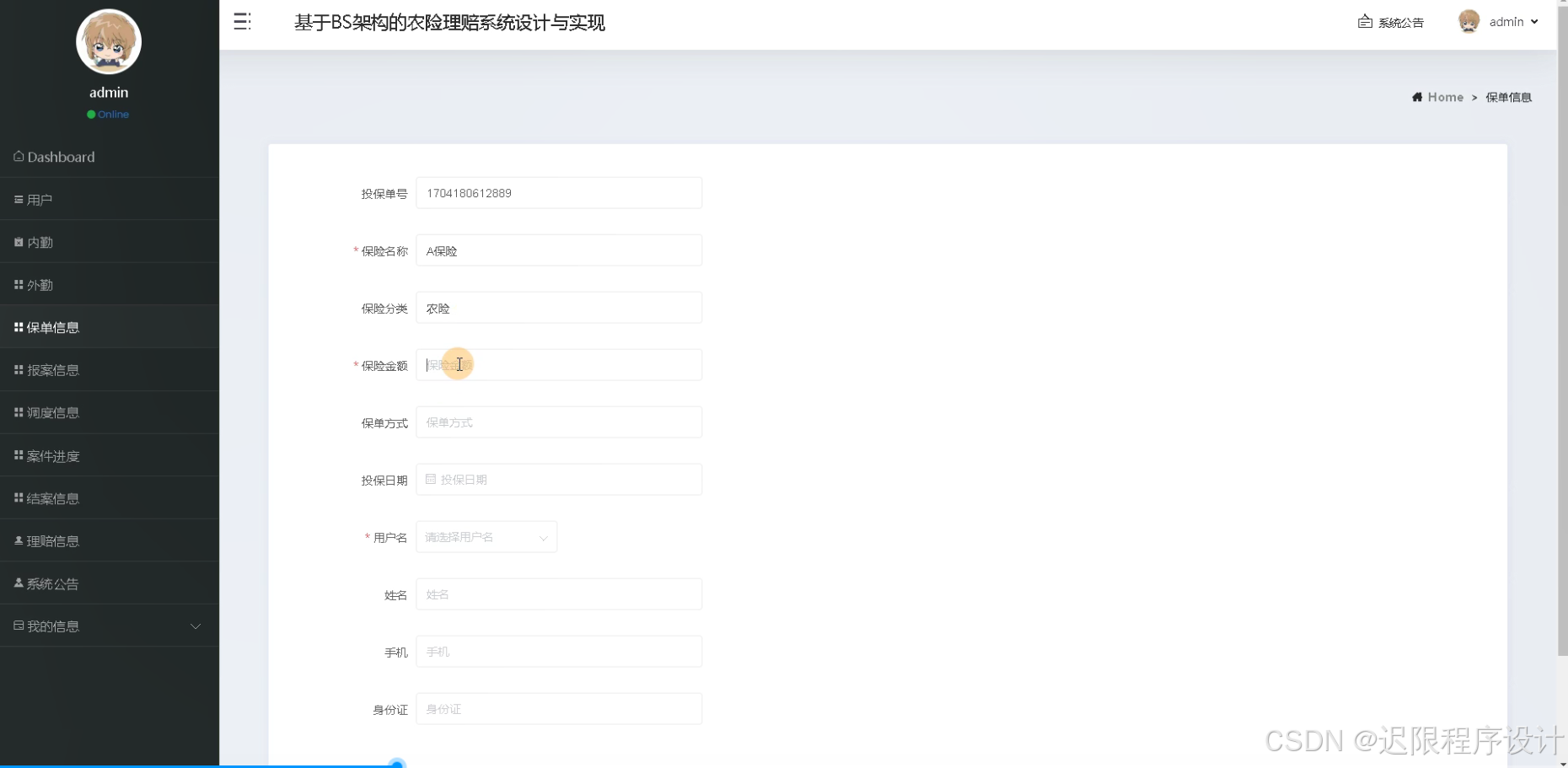Open 结案信息 menu item
The width and height of the screenshot is (1568, 768).
(x=110, y=498)
